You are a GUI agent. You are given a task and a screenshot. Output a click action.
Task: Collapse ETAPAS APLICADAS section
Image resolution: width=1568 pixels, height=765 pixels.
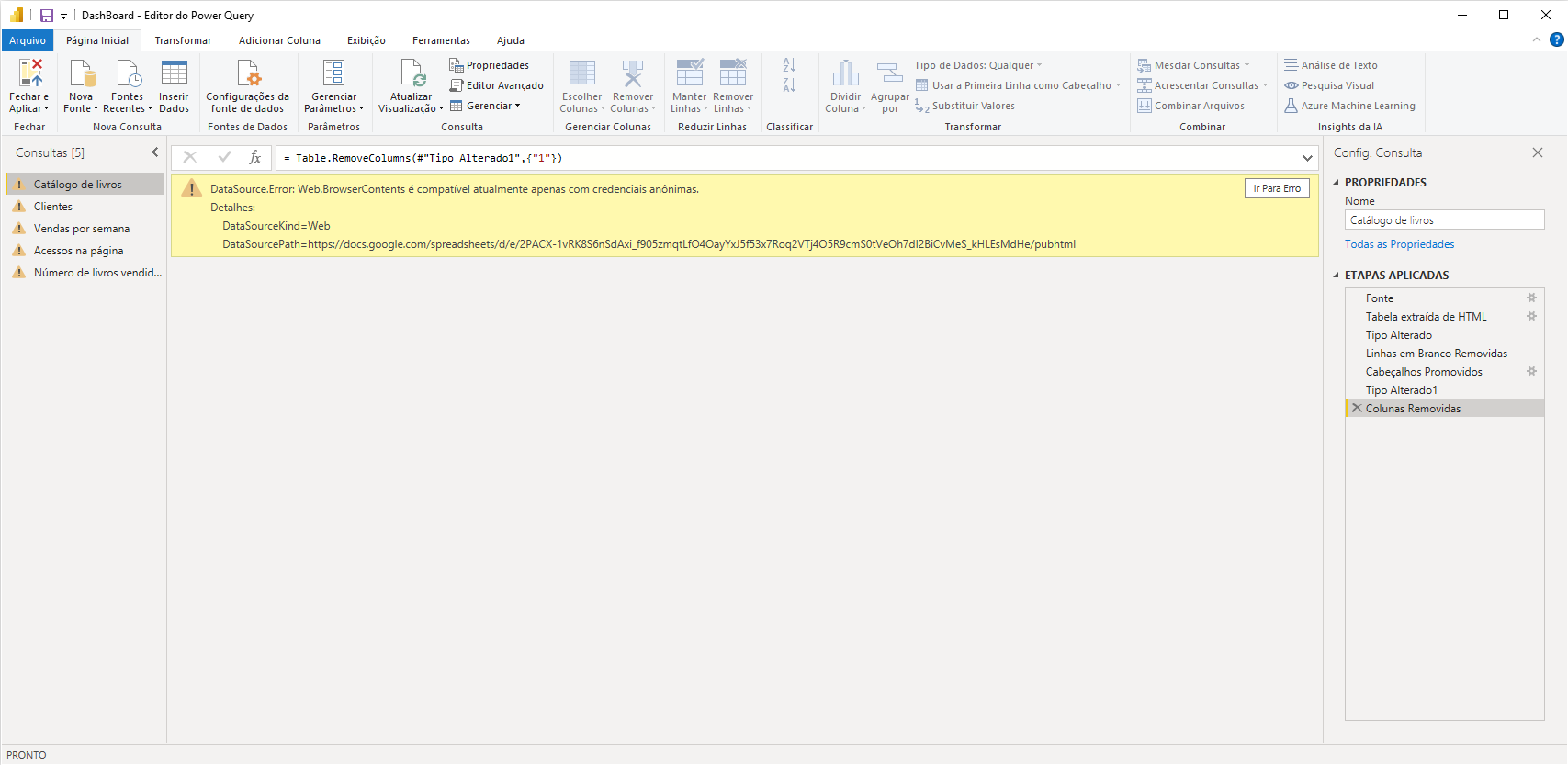click(x=1337, y=276)
